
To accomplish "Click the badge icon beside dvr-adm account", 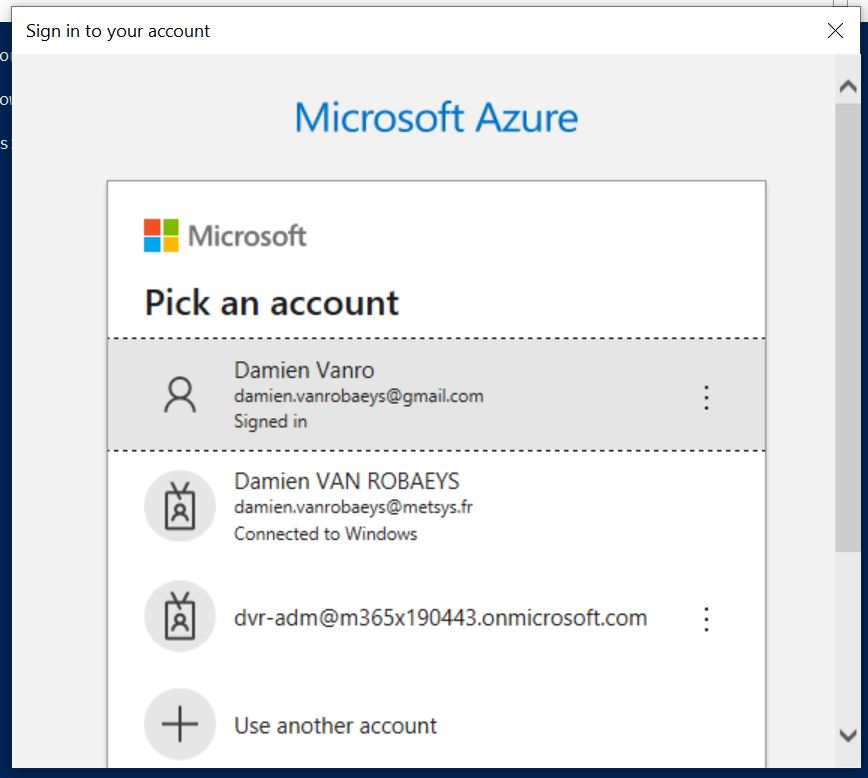I will [x=180, y=618].
